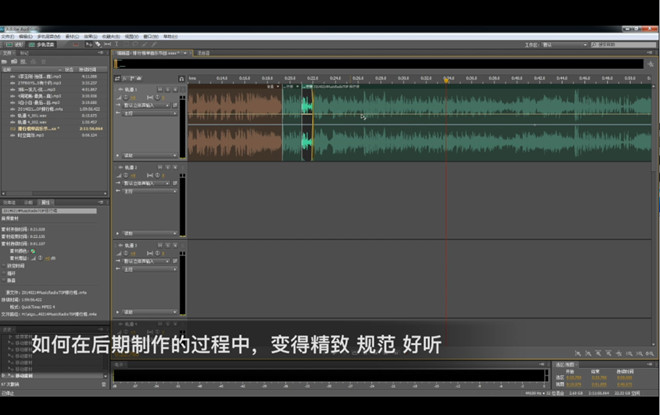The height and width of the screenshot is (415, 660).
Task: Open the 属性 properties tab
Action: click(x=47, y=201)
